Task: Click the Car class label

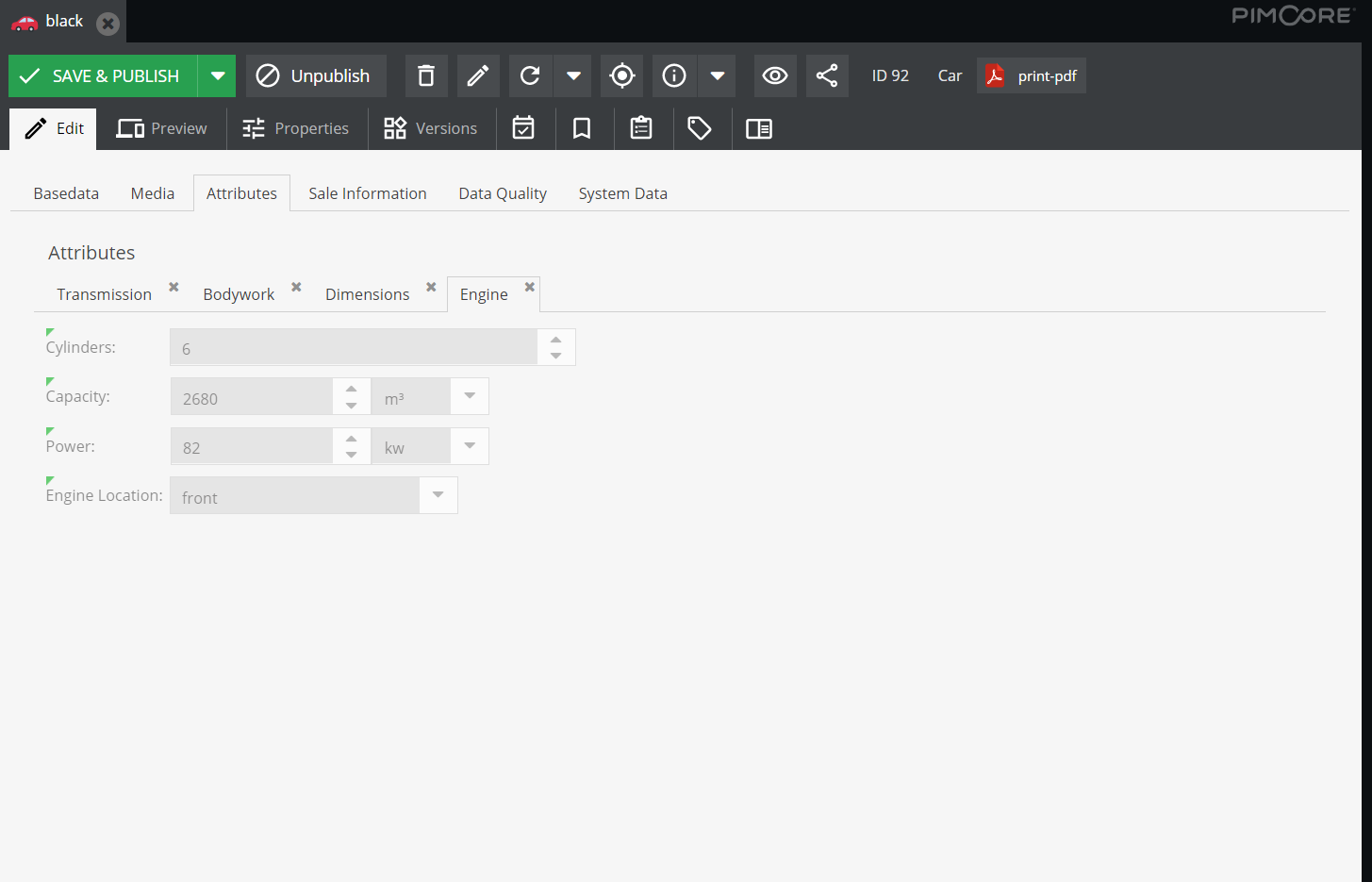Action: tap(950, 76)
